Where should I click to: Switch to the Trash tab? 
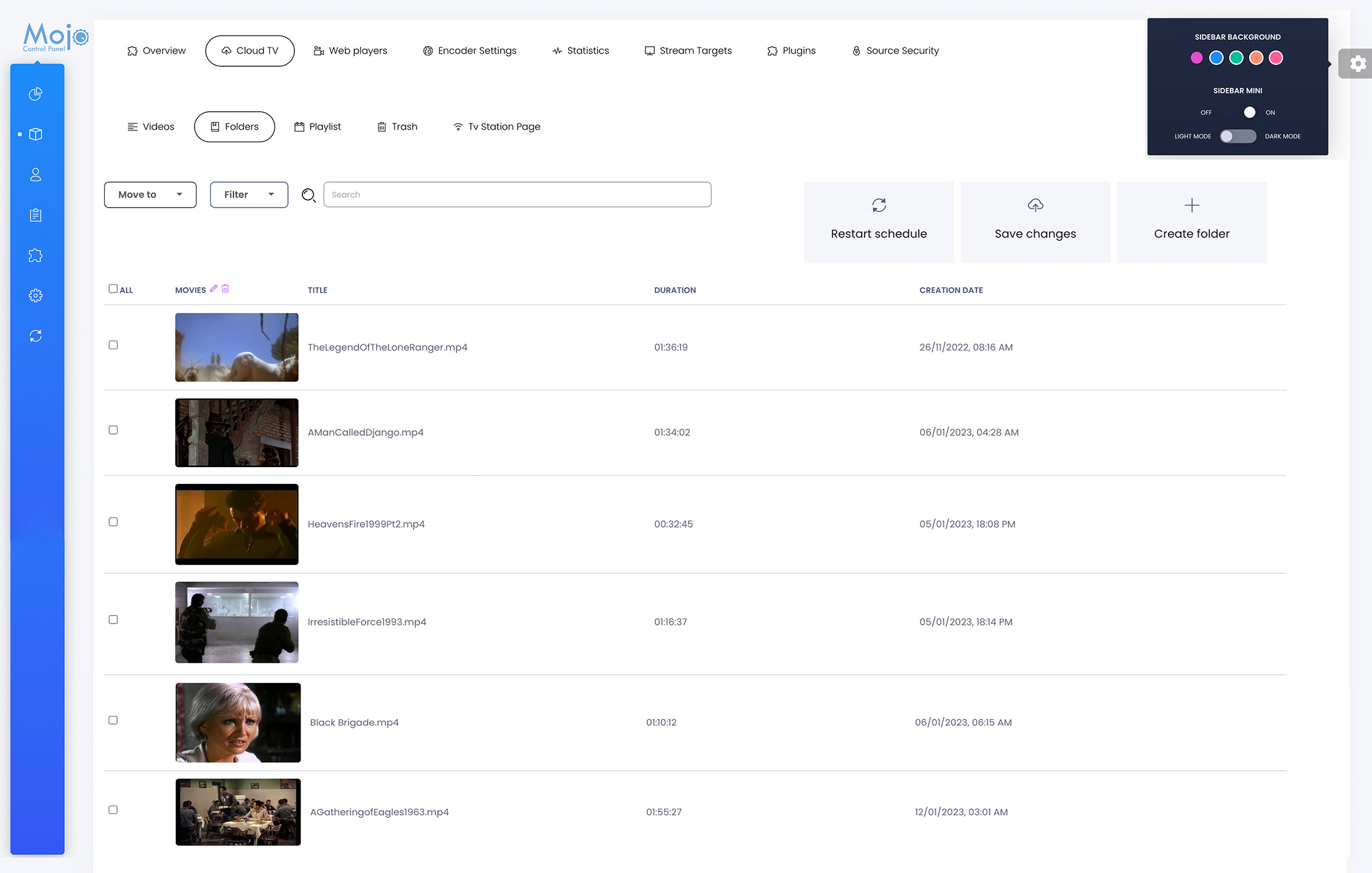coord(397,127)
